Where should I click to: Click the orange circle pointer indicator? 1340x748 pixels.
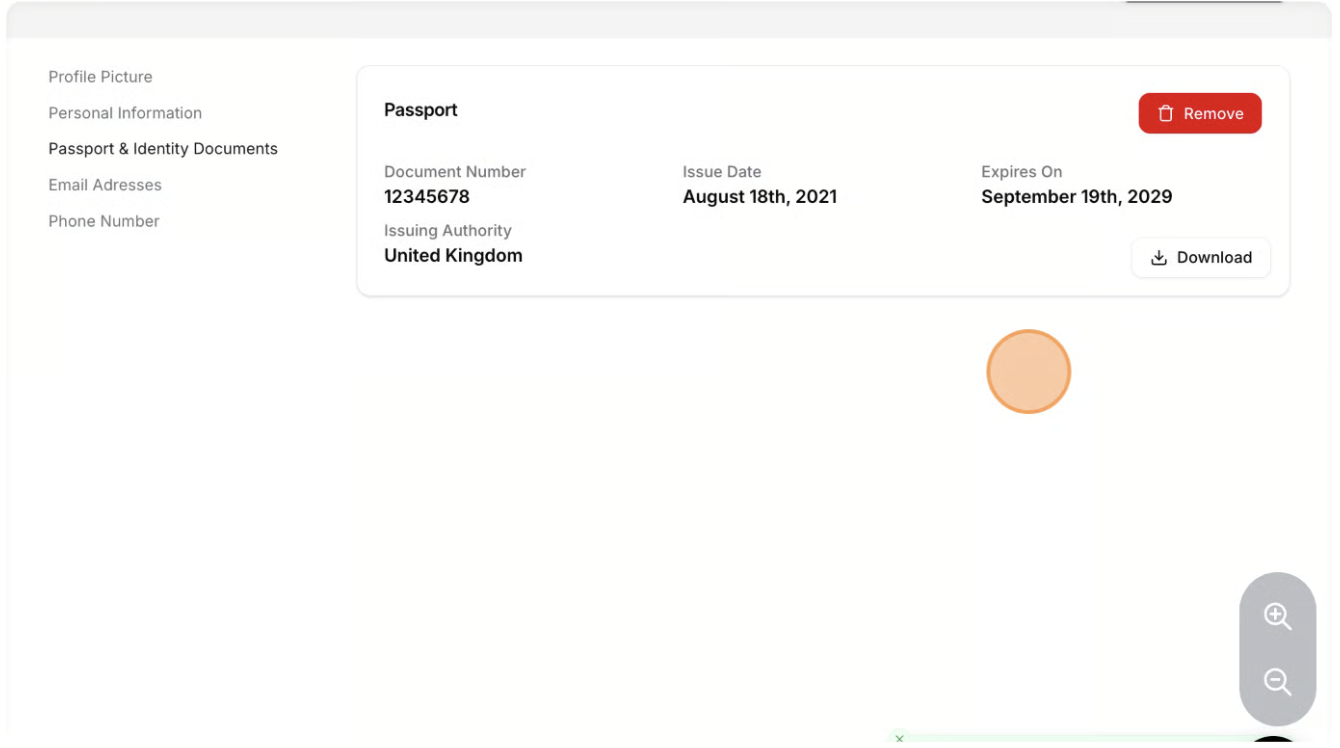point(1028,372)
